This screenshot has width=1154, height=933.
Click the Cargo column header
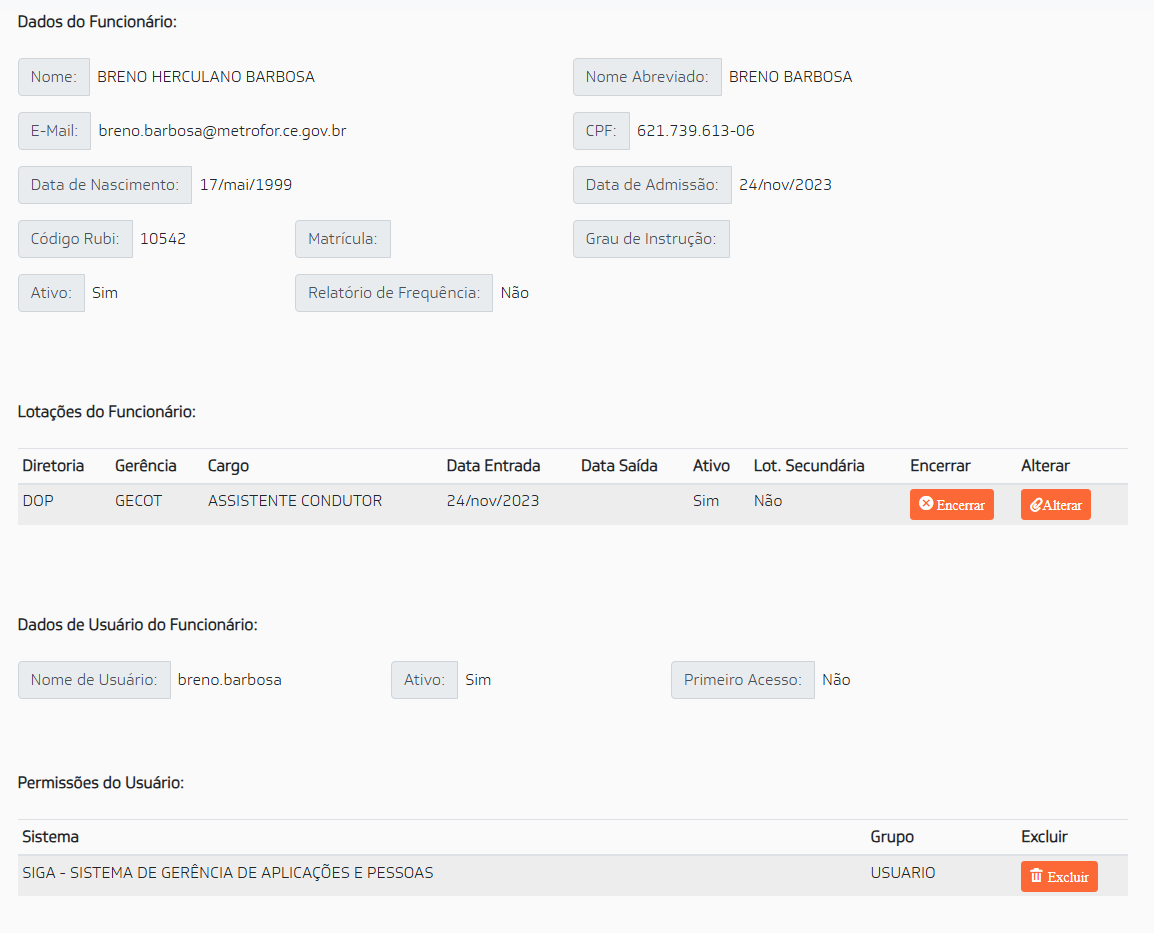coord(228,466)
